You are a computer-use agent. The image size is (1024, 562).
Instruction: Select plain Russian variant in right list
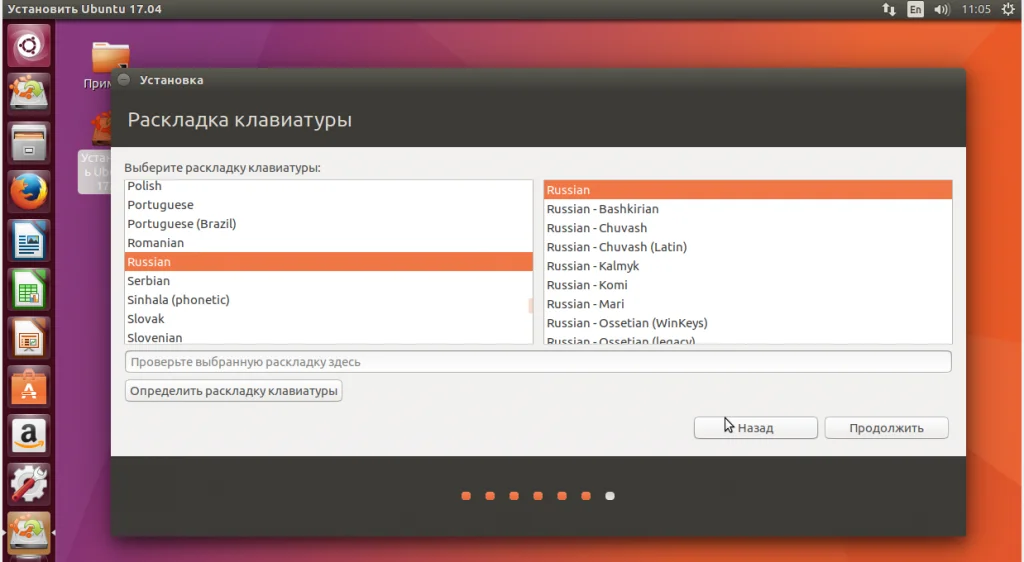coord(748,190)
